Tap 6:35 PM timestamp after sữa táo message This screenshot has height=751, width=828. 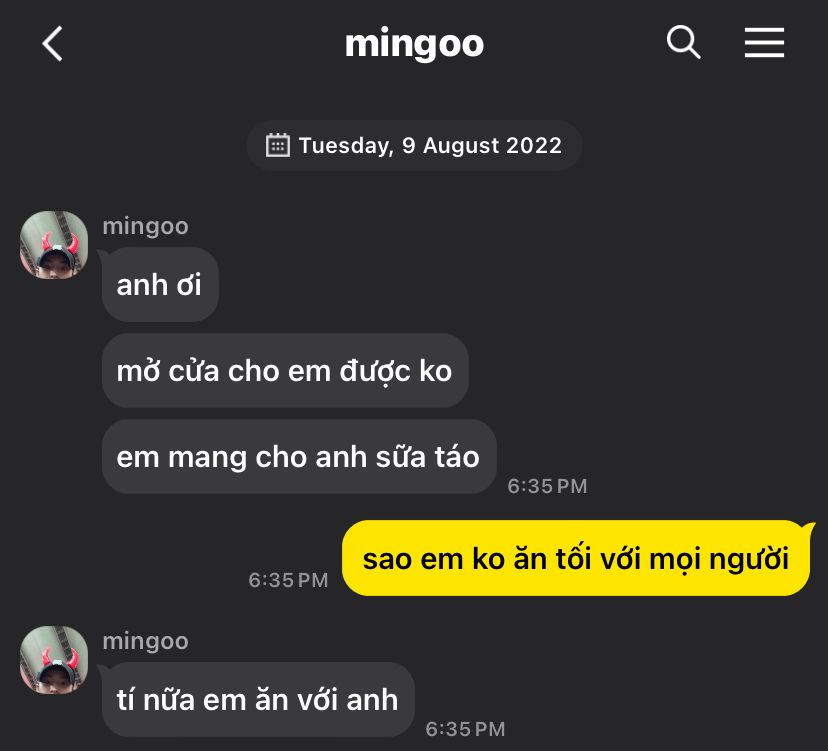547,486
